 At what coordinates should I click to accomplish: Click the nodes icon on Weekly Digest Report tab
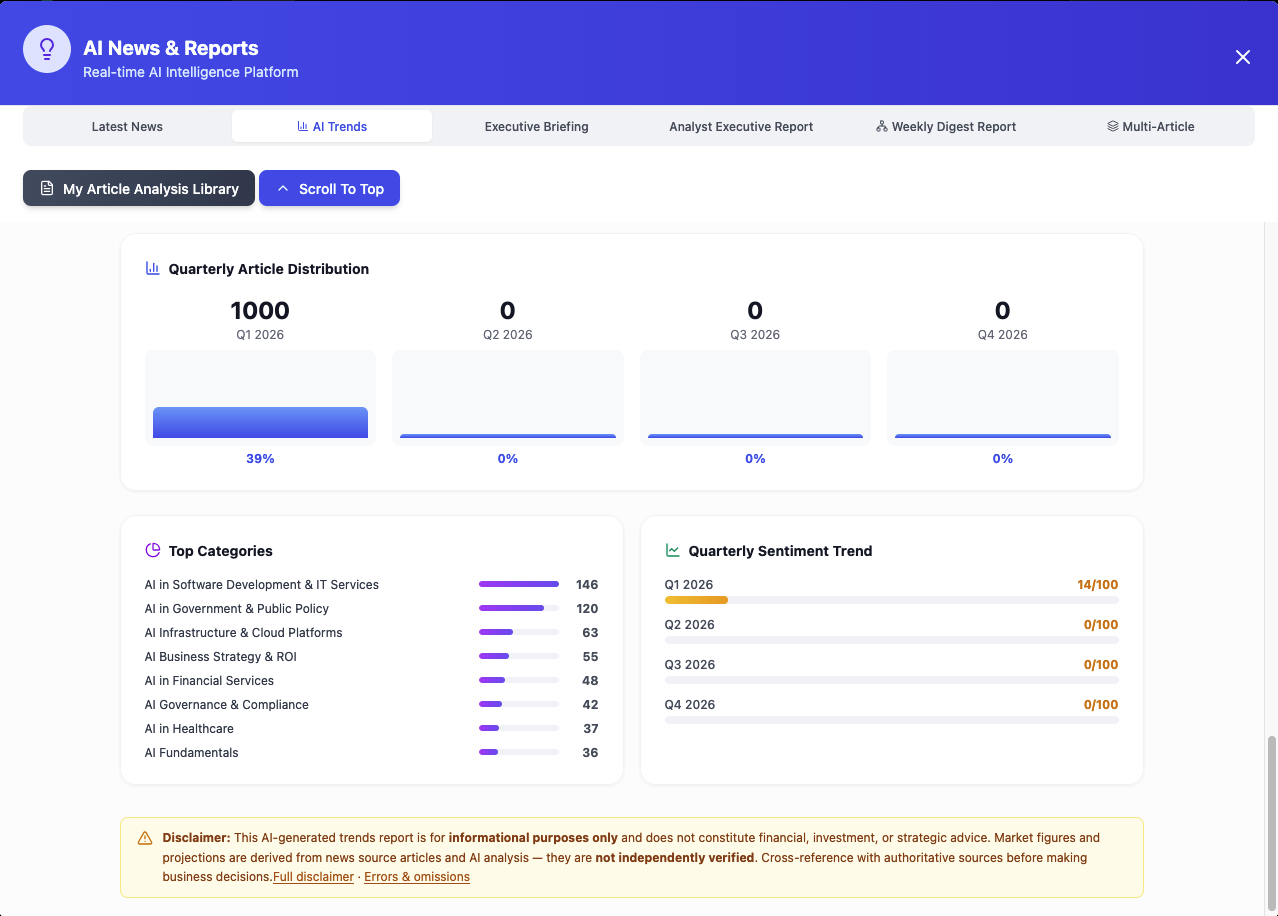click(882, 126)
